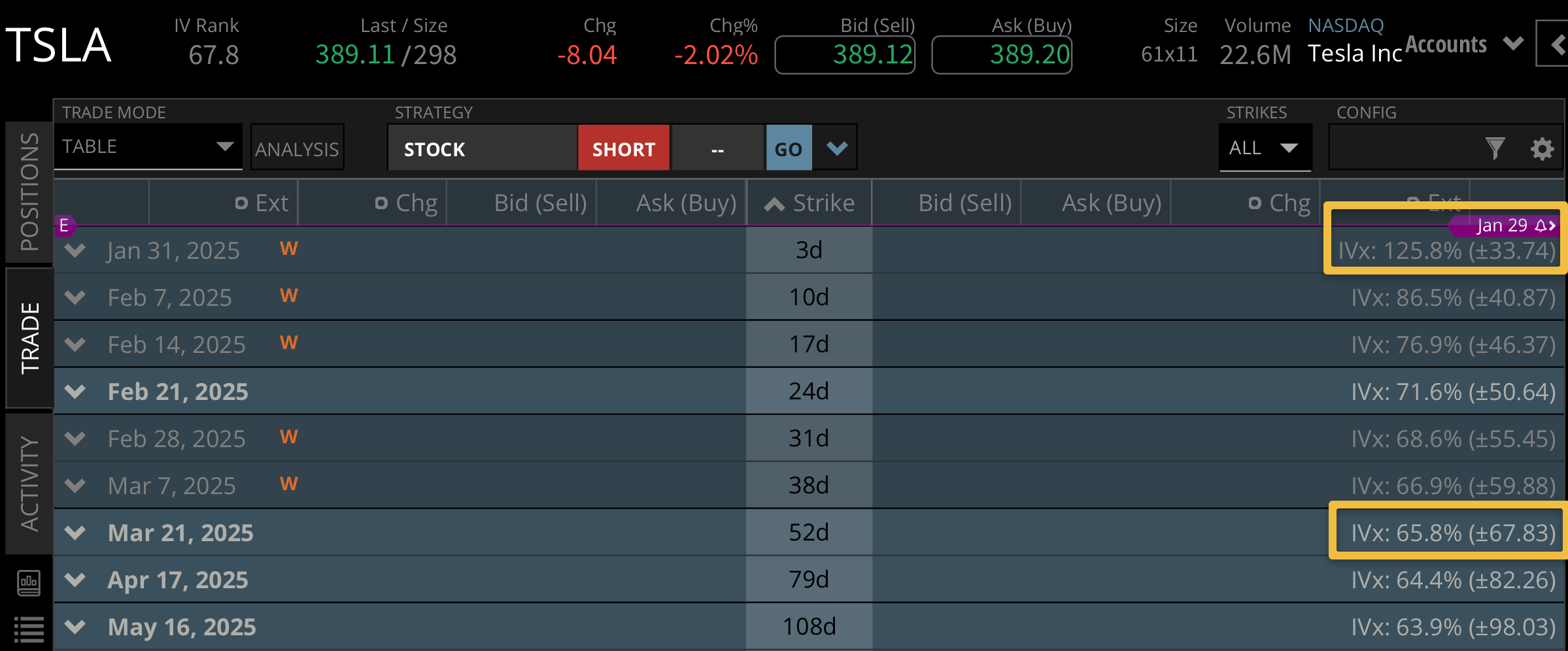Click the alert bell on the Jan 29 marker
This screenshot has height=651, width=1568.
tap(1541, 225)
